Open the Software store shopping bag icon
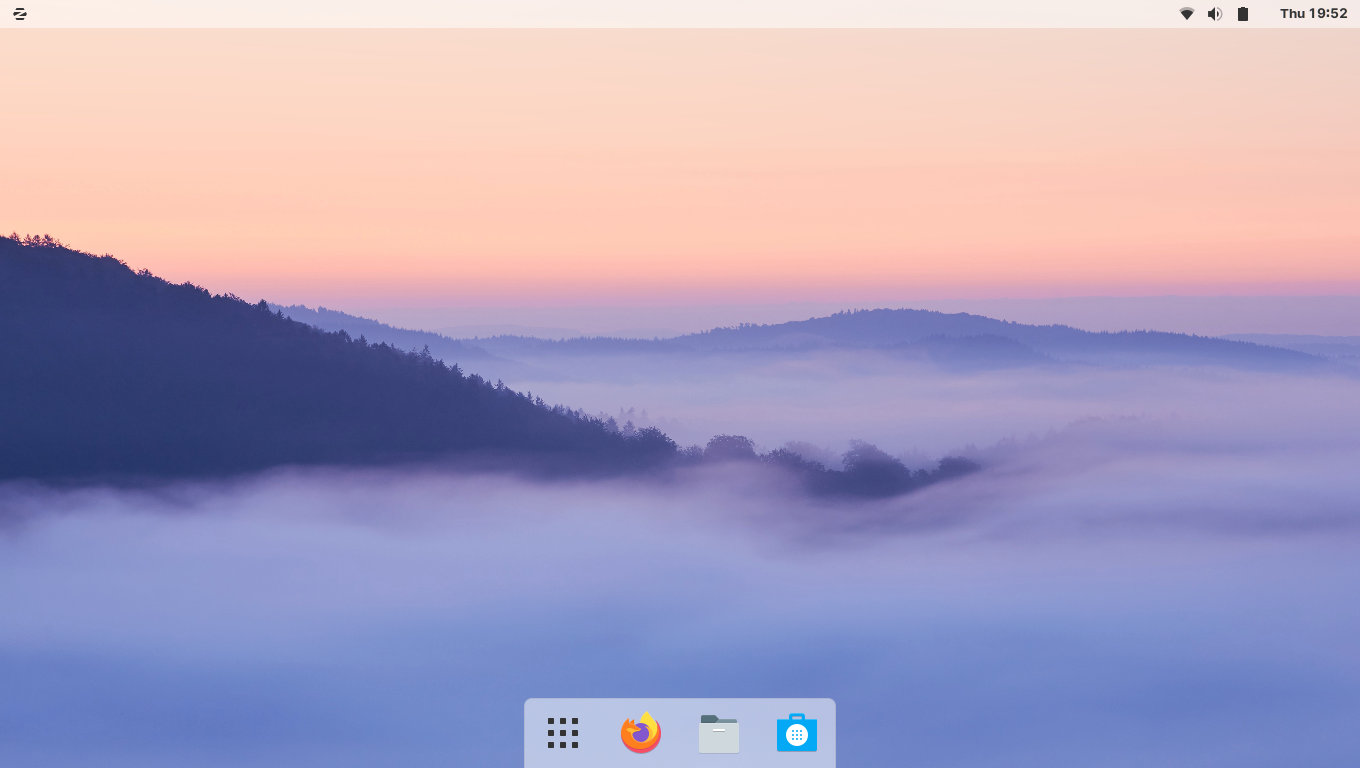Image resolution: width=1360 pixels, height=768 pixels. (x=796, y=733)
